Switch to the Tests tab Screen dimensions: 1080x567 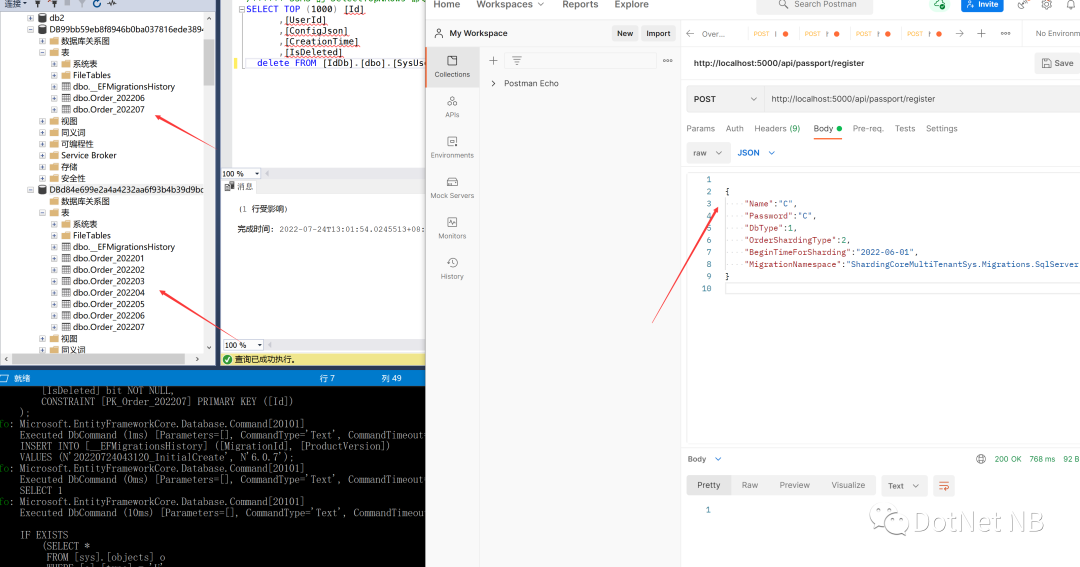[x=905, y=129]
